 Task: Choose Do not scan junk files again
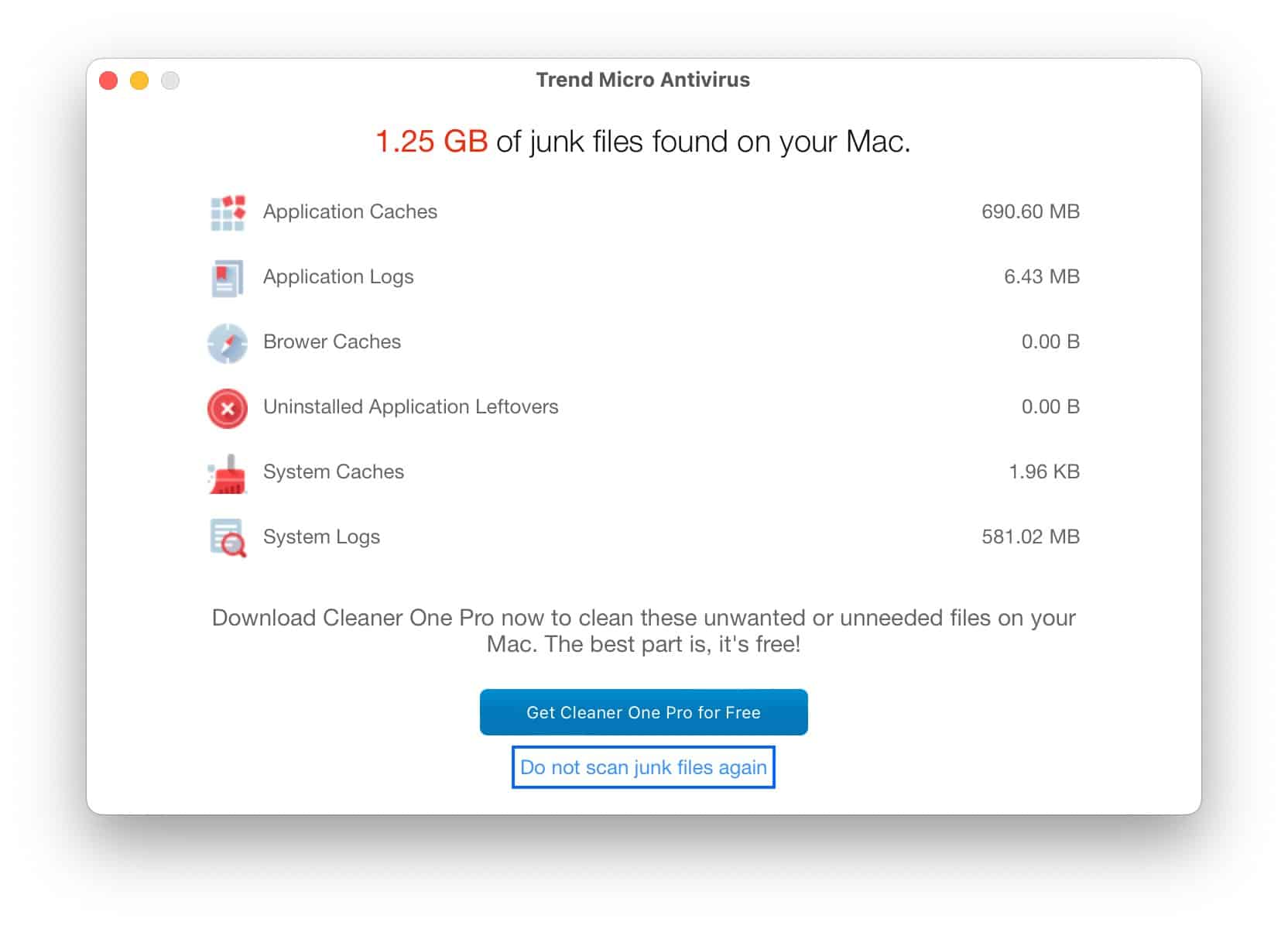click(643, 767)
